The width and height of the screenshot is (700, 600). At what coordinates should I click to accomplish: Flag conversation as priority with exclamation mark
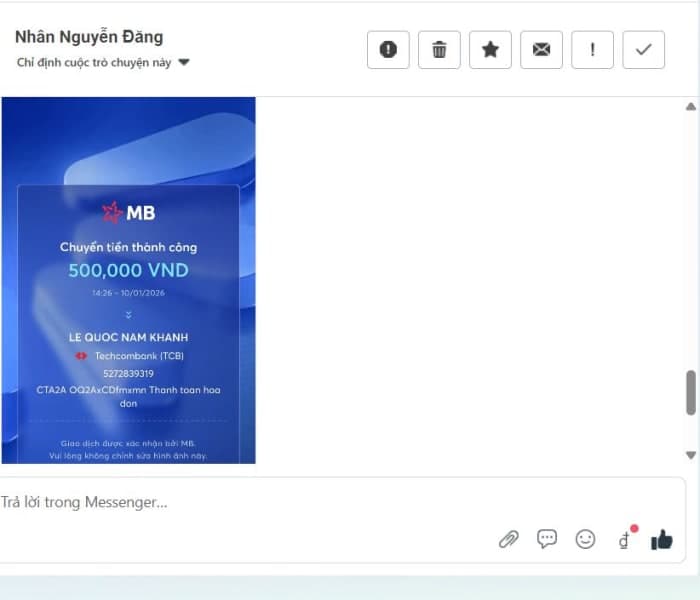tap(592, 50)
